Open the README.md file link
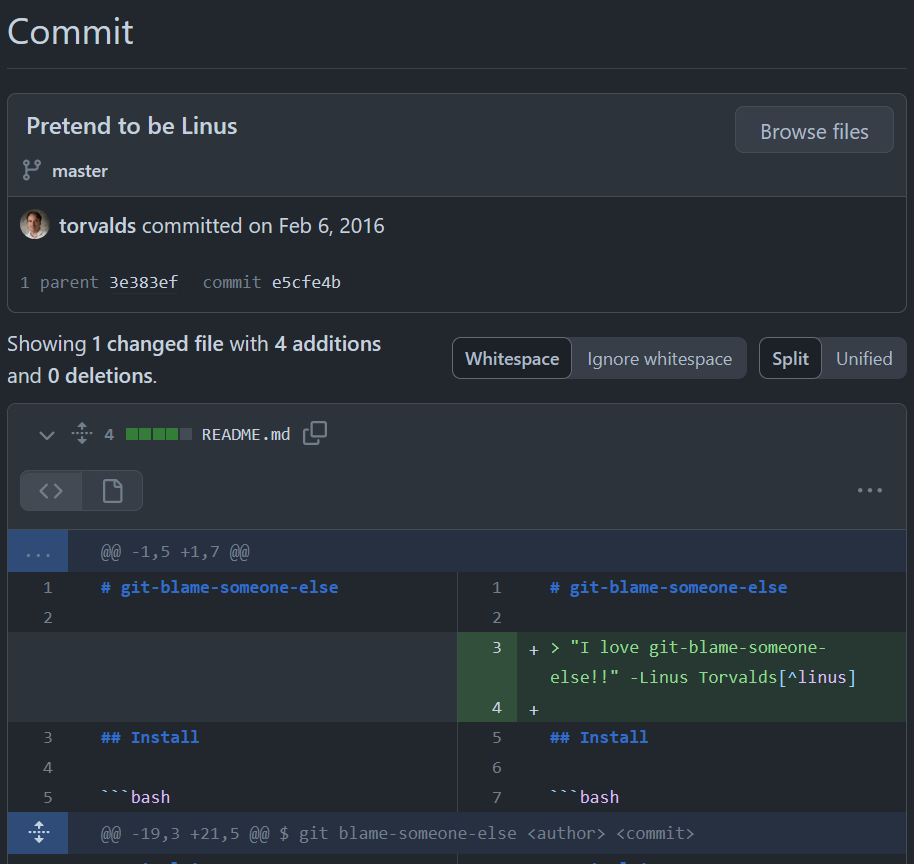This screenshot has height=864, width=914. (245, 434)
